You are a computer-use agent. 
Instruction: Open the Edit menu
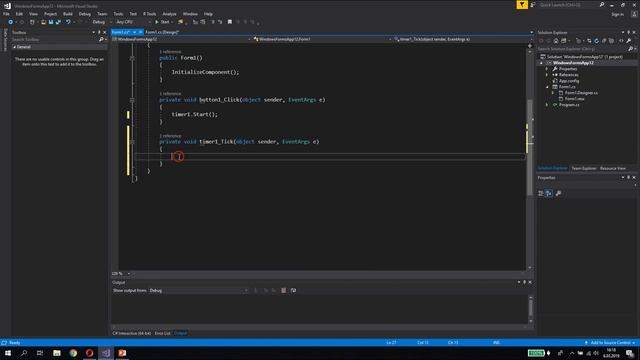[x=19, y=14]
